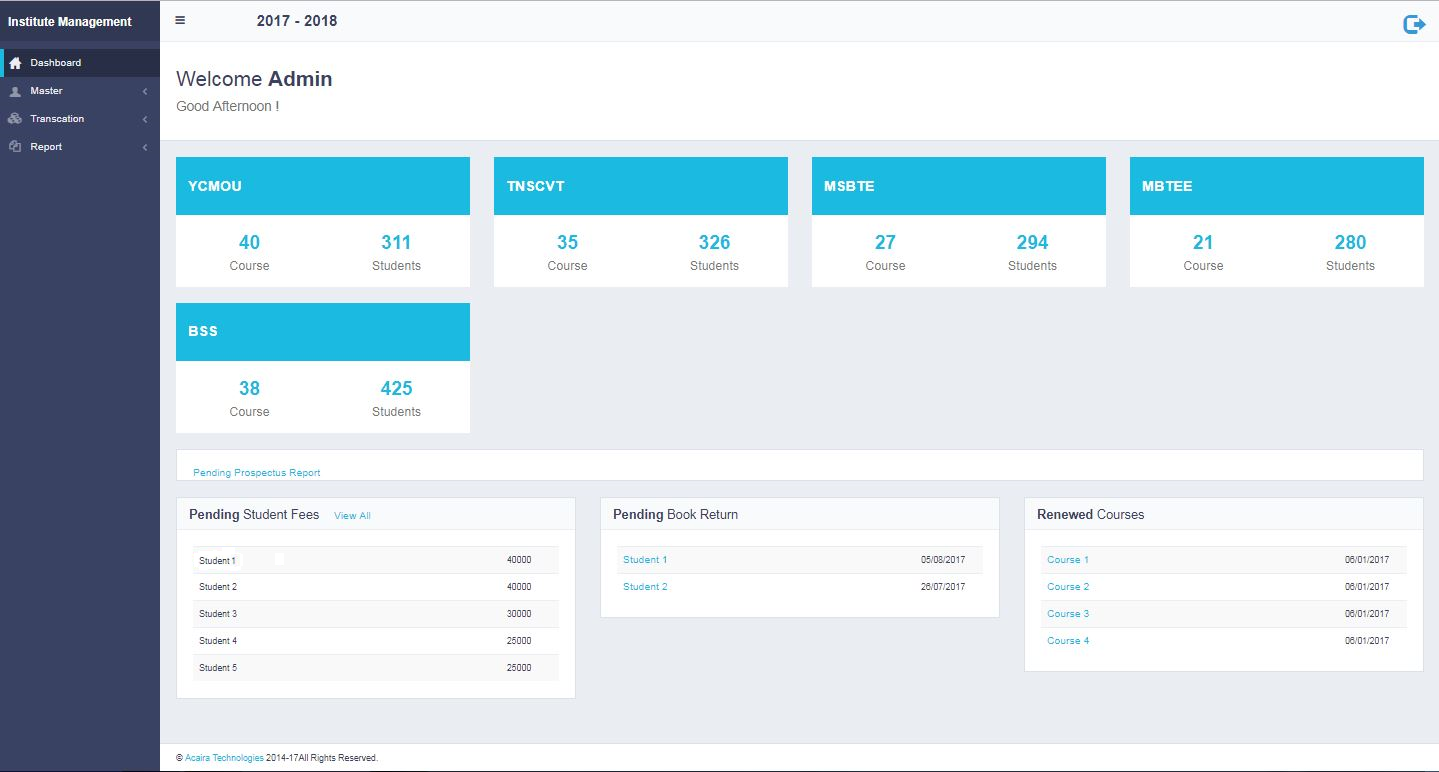
Task: Click the hamburger menu toggle icon
Action: [180, 20]
